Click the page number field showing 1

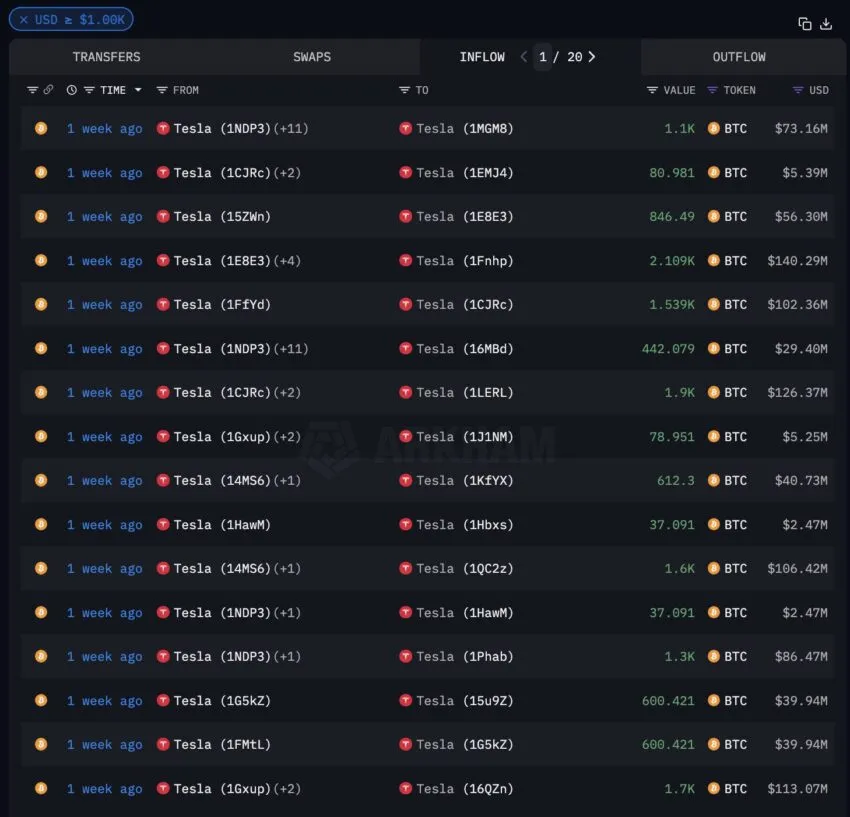[543, 57]
